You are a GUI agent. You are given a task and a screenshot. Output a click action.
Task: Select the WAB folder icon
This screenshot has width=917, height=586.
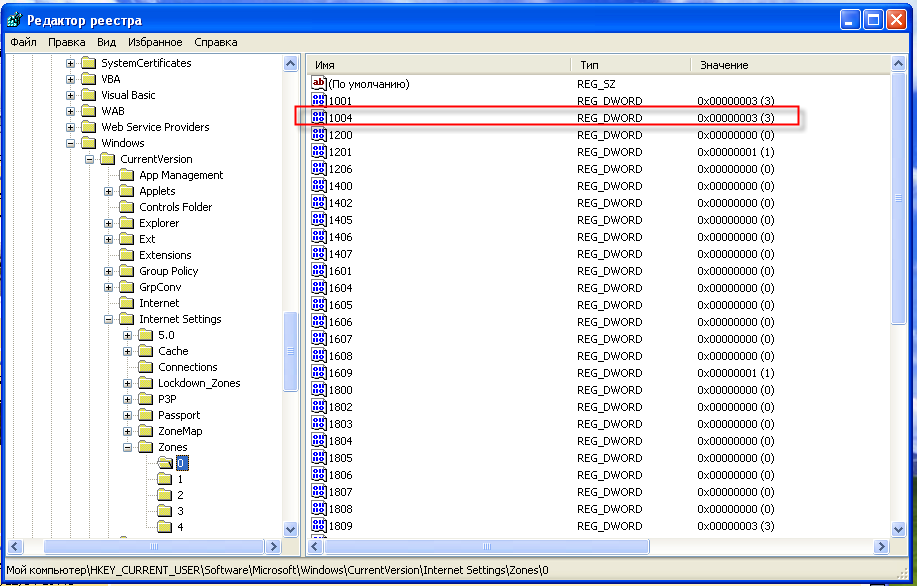pos(88,111)
